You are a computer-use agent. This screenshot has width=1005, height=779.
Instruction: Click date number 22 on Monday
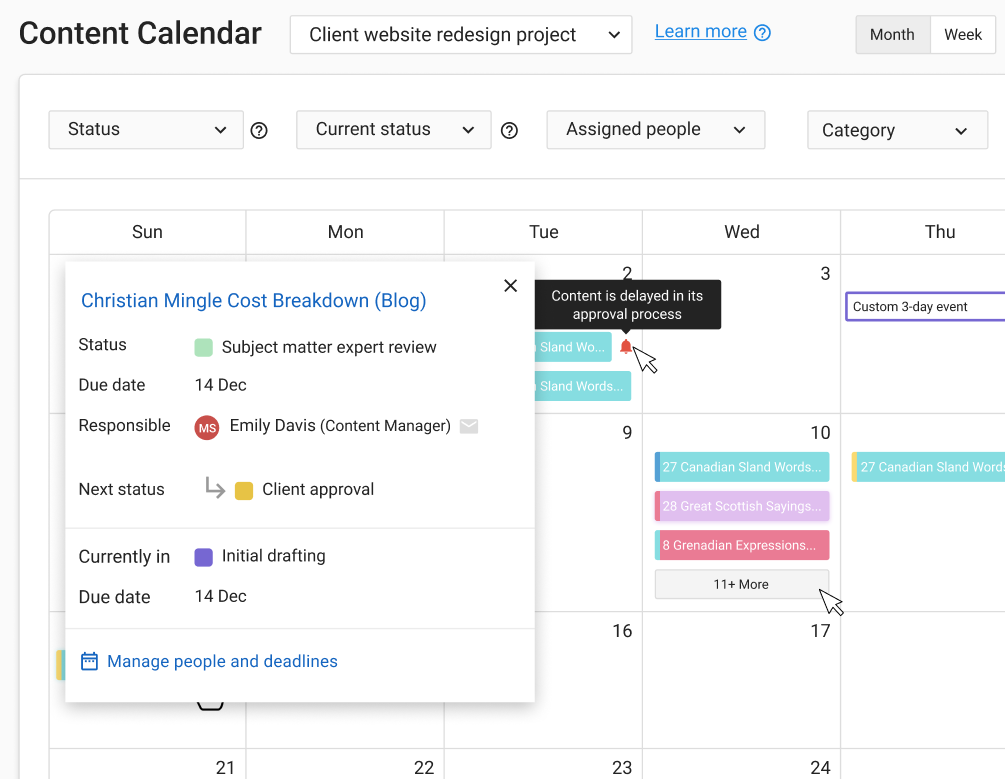tap(424, 767)
